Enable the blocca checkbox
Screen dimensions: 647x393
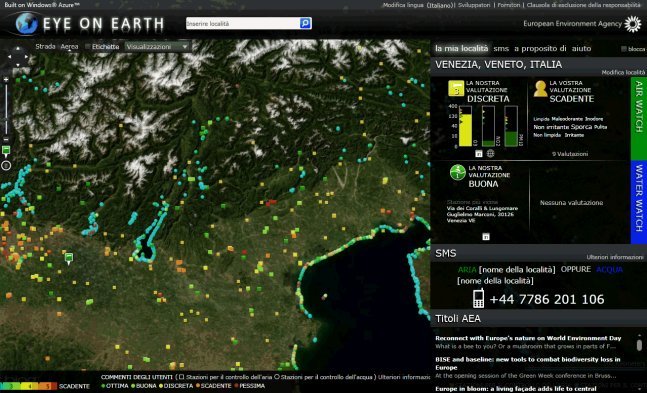coord(624,49)
